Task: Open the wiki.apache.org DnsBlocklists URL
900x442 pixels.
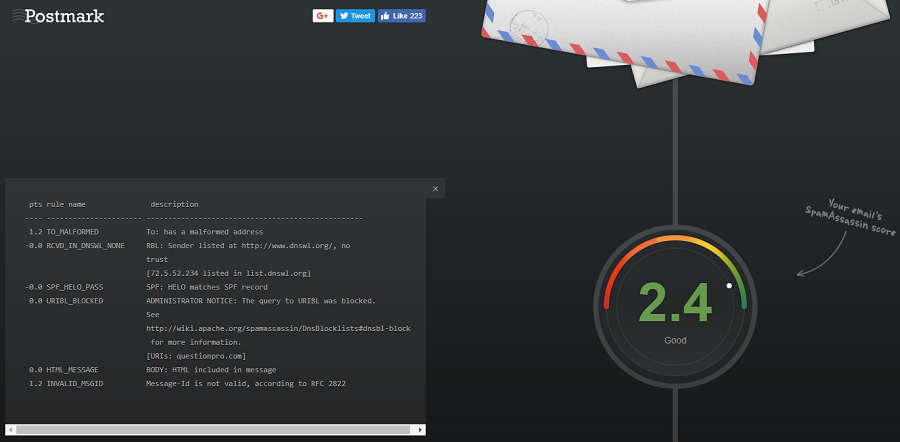Action: (278, 328)
